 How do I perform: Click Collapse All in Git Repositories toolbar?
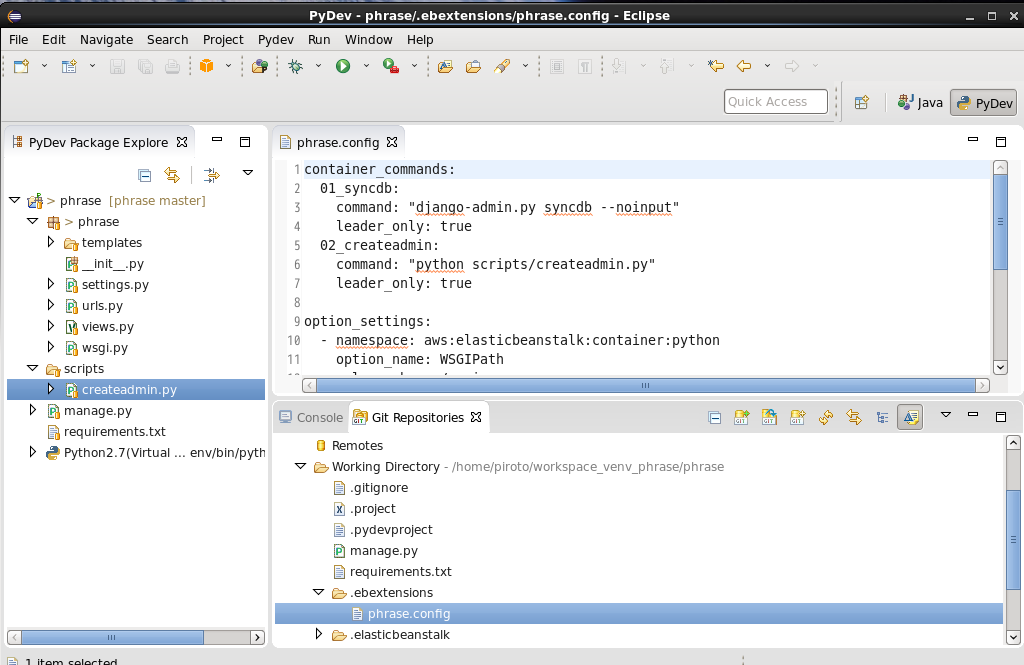point(714,418)
